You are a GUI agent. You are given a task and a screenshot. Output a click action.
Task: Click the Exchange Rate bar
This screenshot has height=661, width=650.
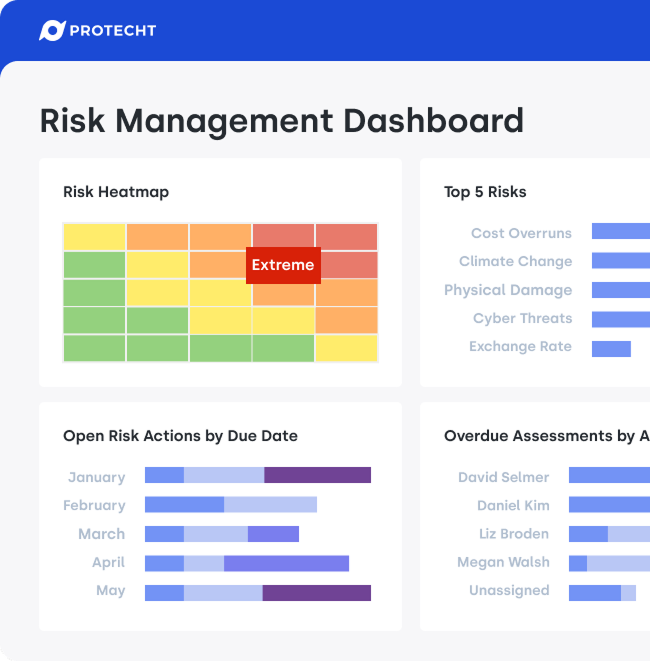[x=611, y=349]
